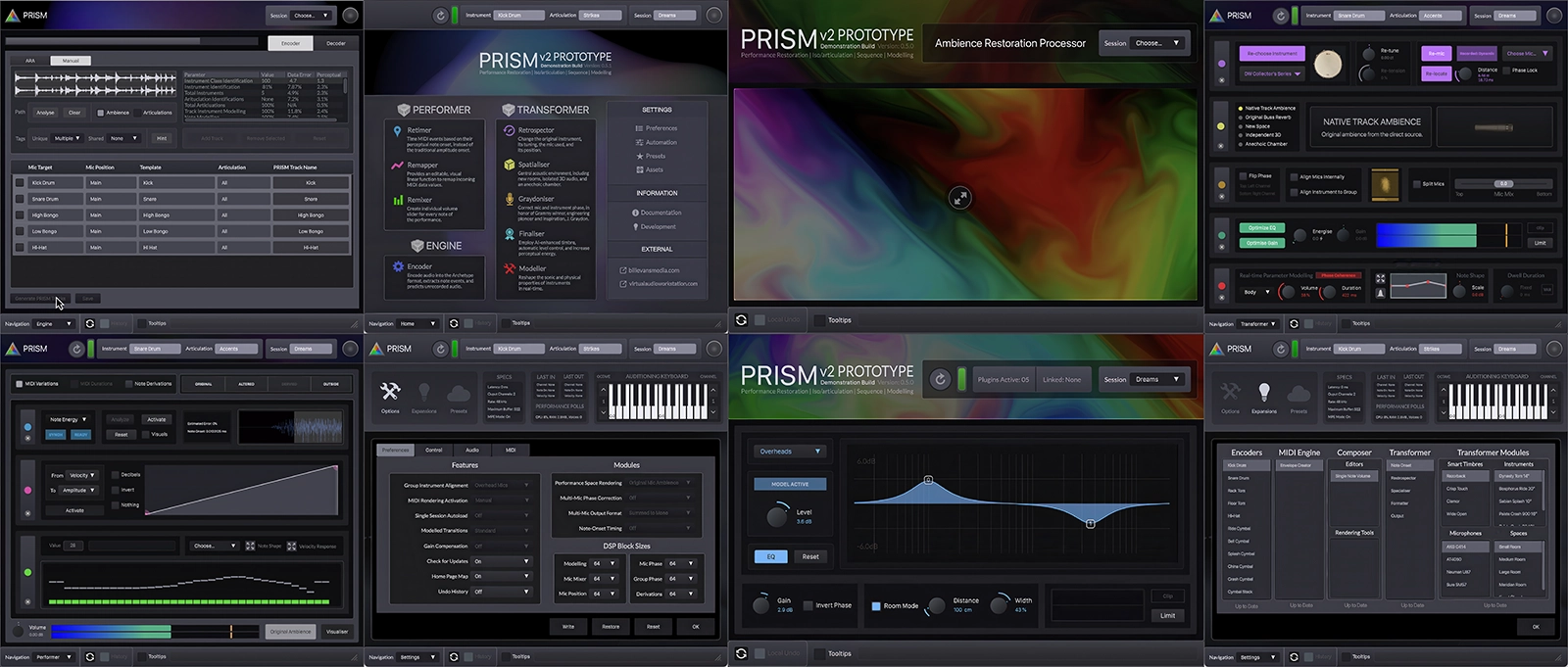This screenshot has width=1568, height=667.
Task: Select the Remixer green bars icon
Action: 398,200
